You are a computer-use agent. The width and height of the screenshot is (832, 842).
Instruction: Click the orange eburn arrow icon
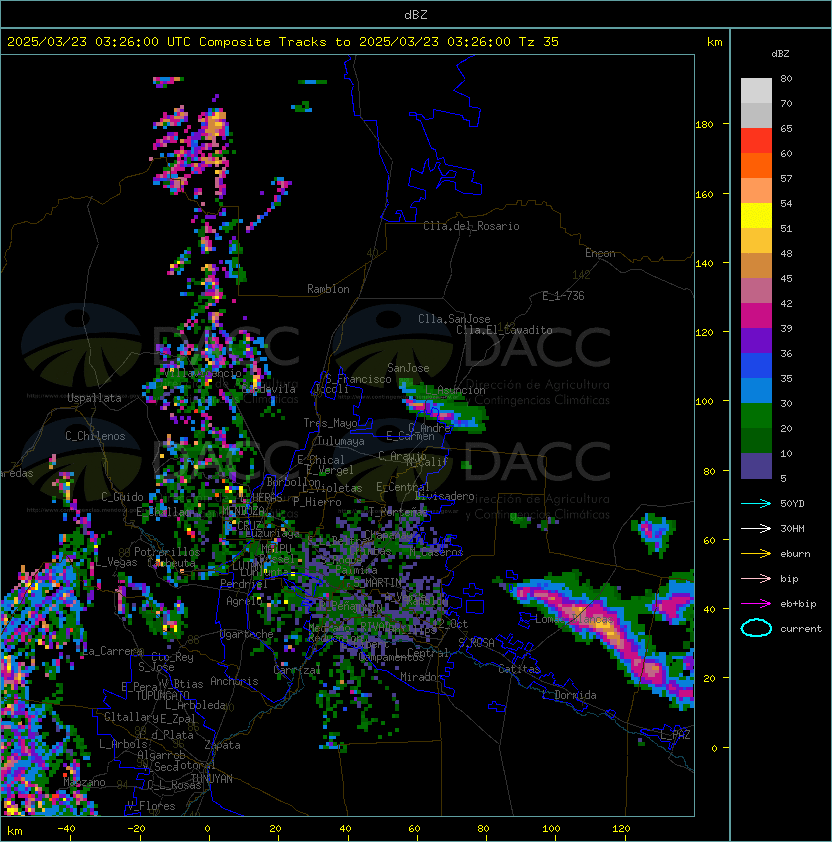[x=756, y=553]
